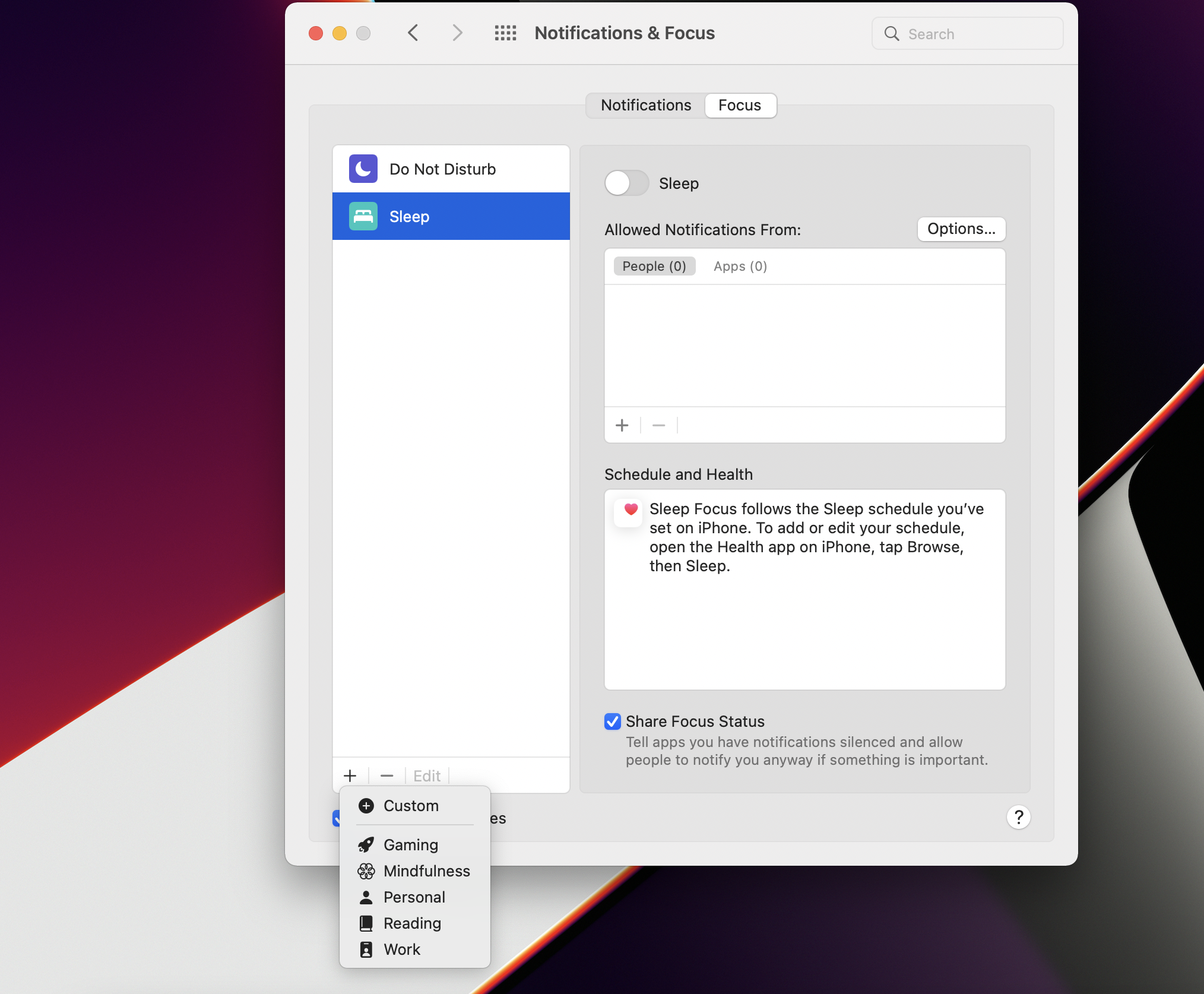1204x994 pixels.
Task: Click the Do Not Disturb moon icon
Action: click(x=363, y=169)
